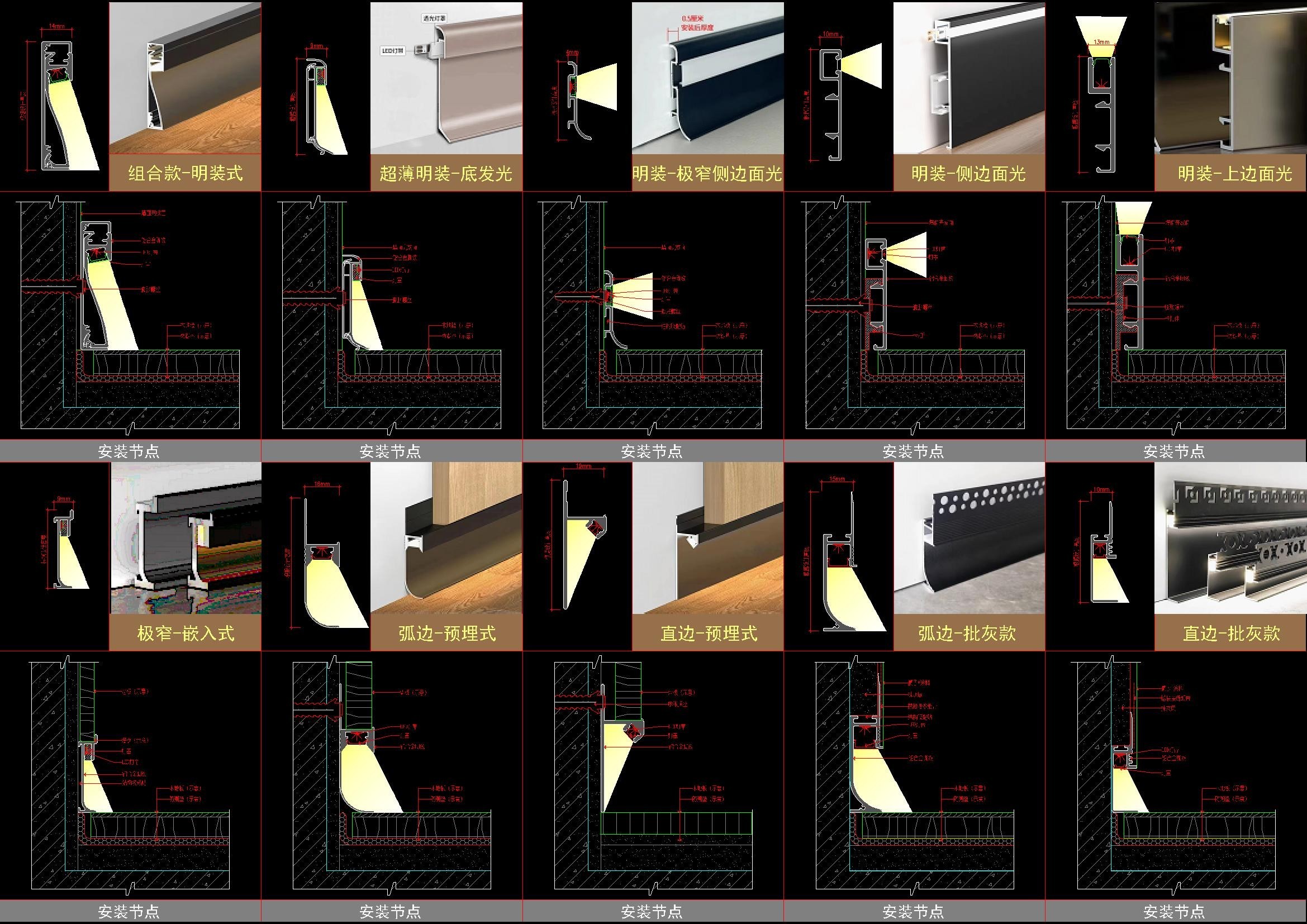Viewport: 1307px width, 924px height.
Task: Click the "0.5厘米 安装后厚度" photo annotation
Action: (697, 23)
